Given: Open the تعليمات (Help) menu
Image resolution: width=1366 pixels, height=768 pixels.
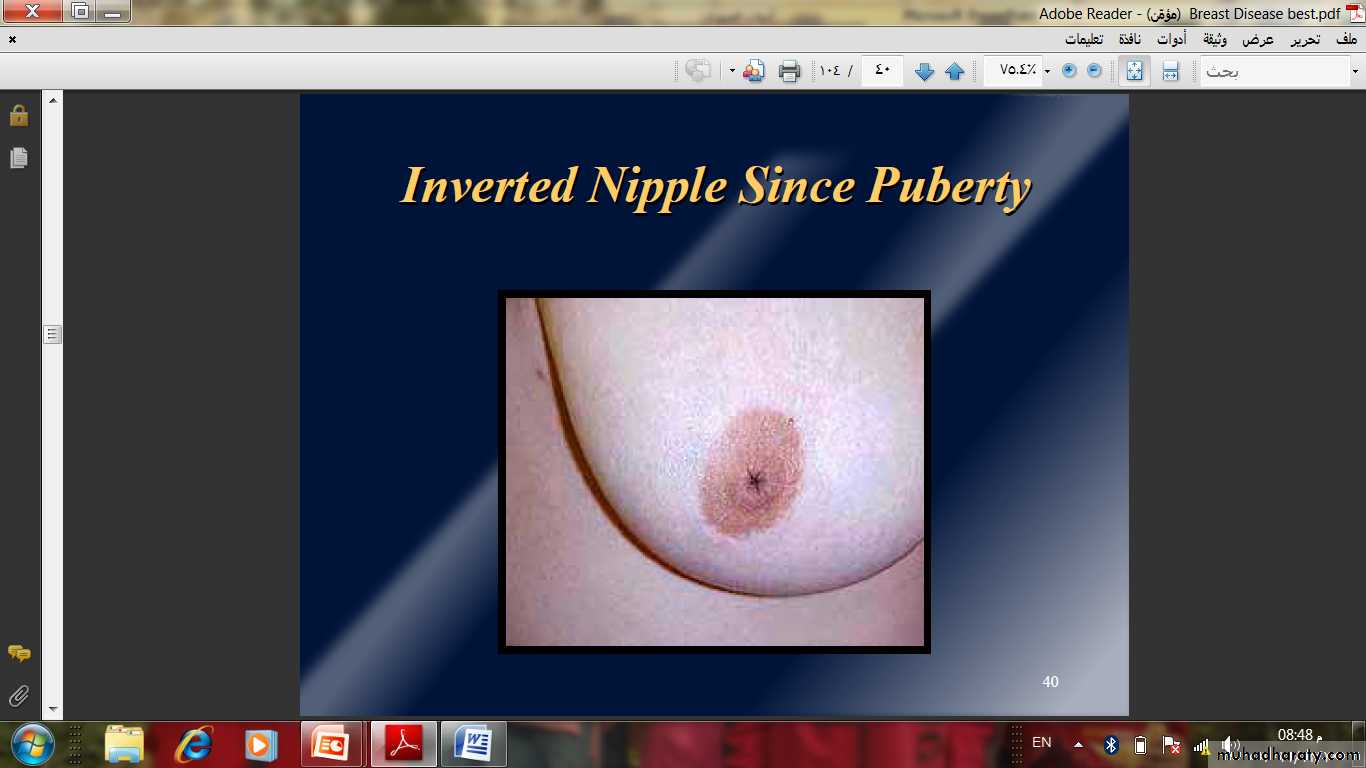Looking at the screenshot, I should (1084, 40).
